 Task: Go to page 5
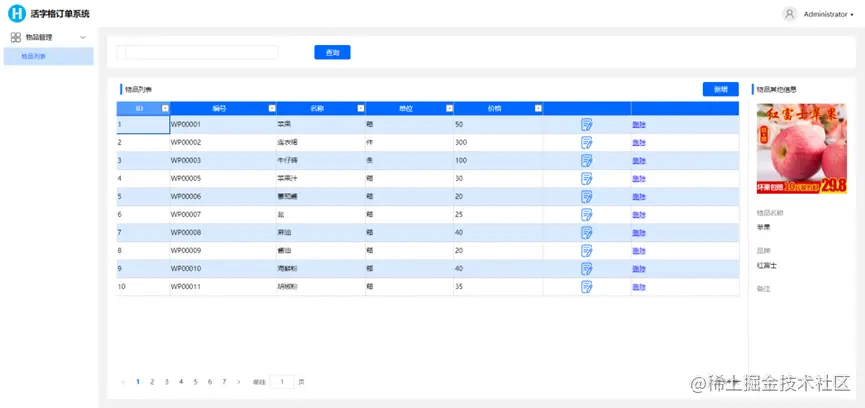coord(195,382)
